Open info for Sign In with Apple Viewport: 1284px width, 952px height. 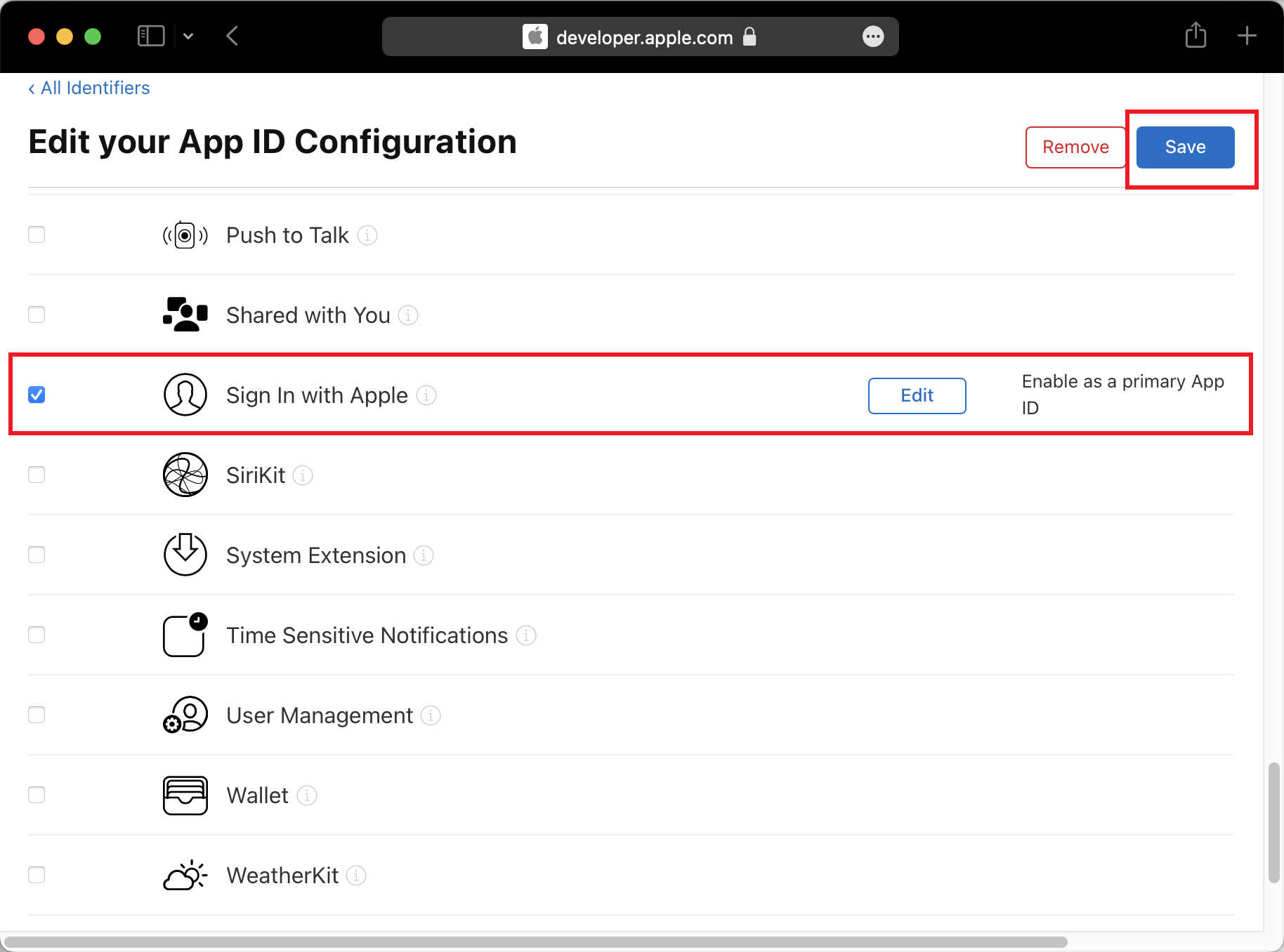(x=426, y=395)
